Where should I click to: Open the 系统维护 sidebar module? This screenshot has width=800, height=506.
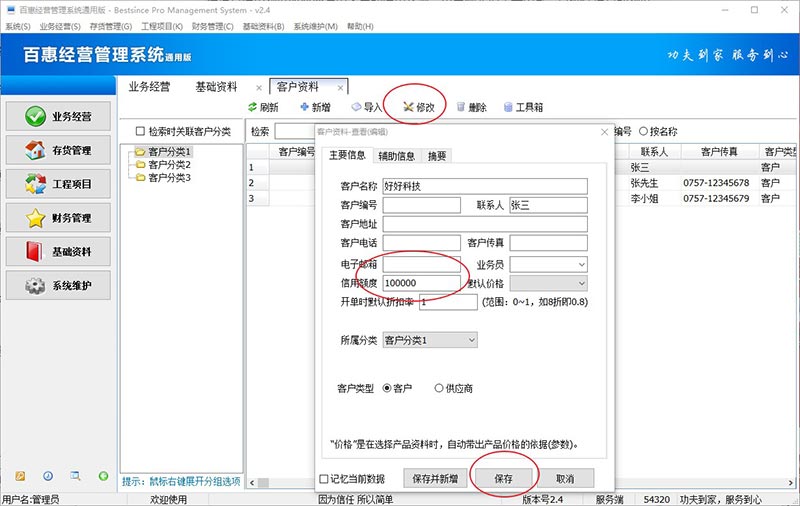point(58,285)
